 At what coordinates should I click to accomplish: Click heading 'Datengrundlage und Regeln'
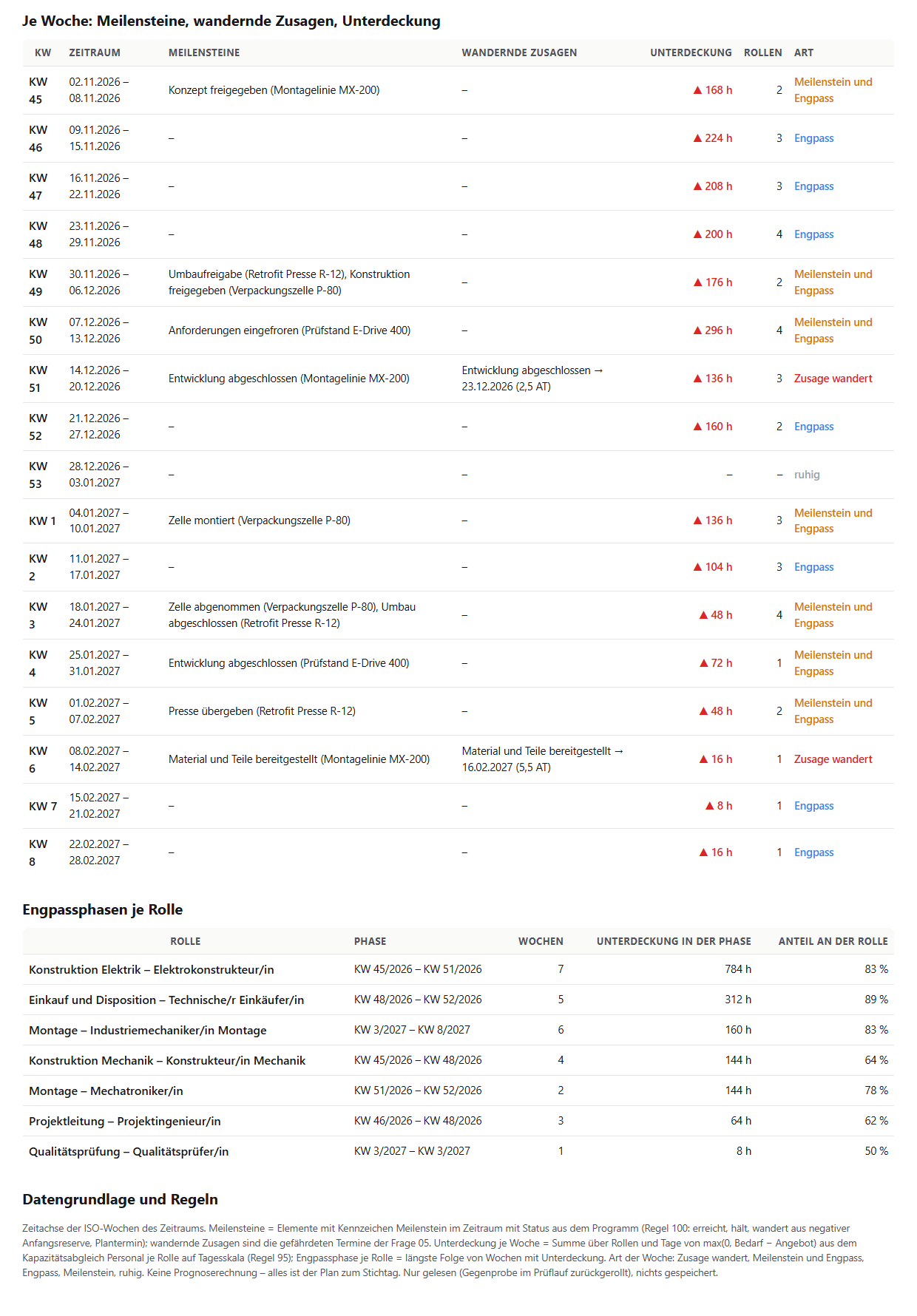click(120, 1199)
